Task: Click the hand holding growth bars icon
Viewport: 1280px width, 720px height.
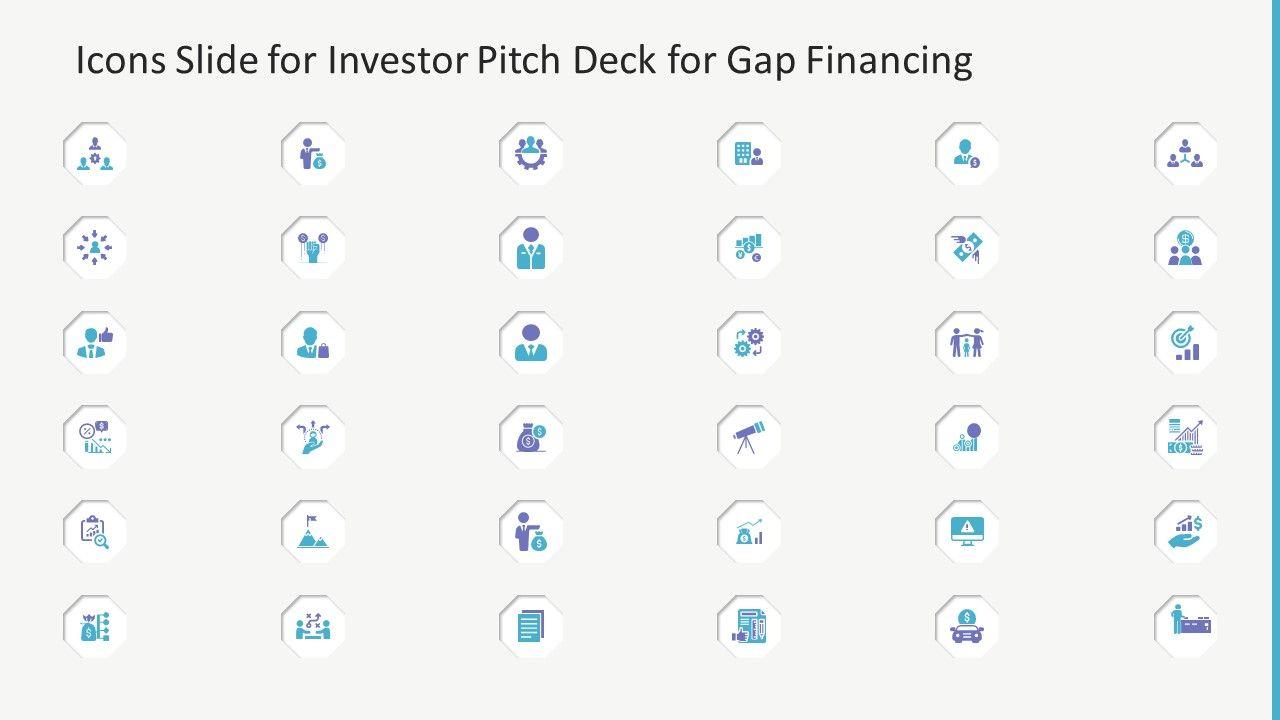Action: point(1186,532)
